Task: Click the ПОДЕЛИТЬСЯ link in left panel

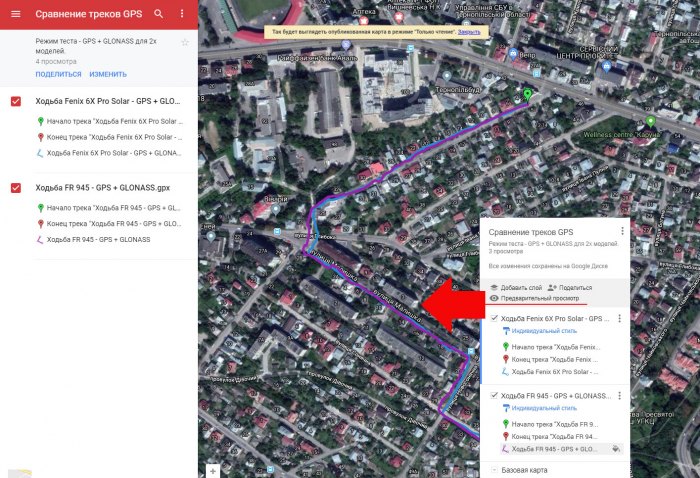Action: click(x=58, y=74)
